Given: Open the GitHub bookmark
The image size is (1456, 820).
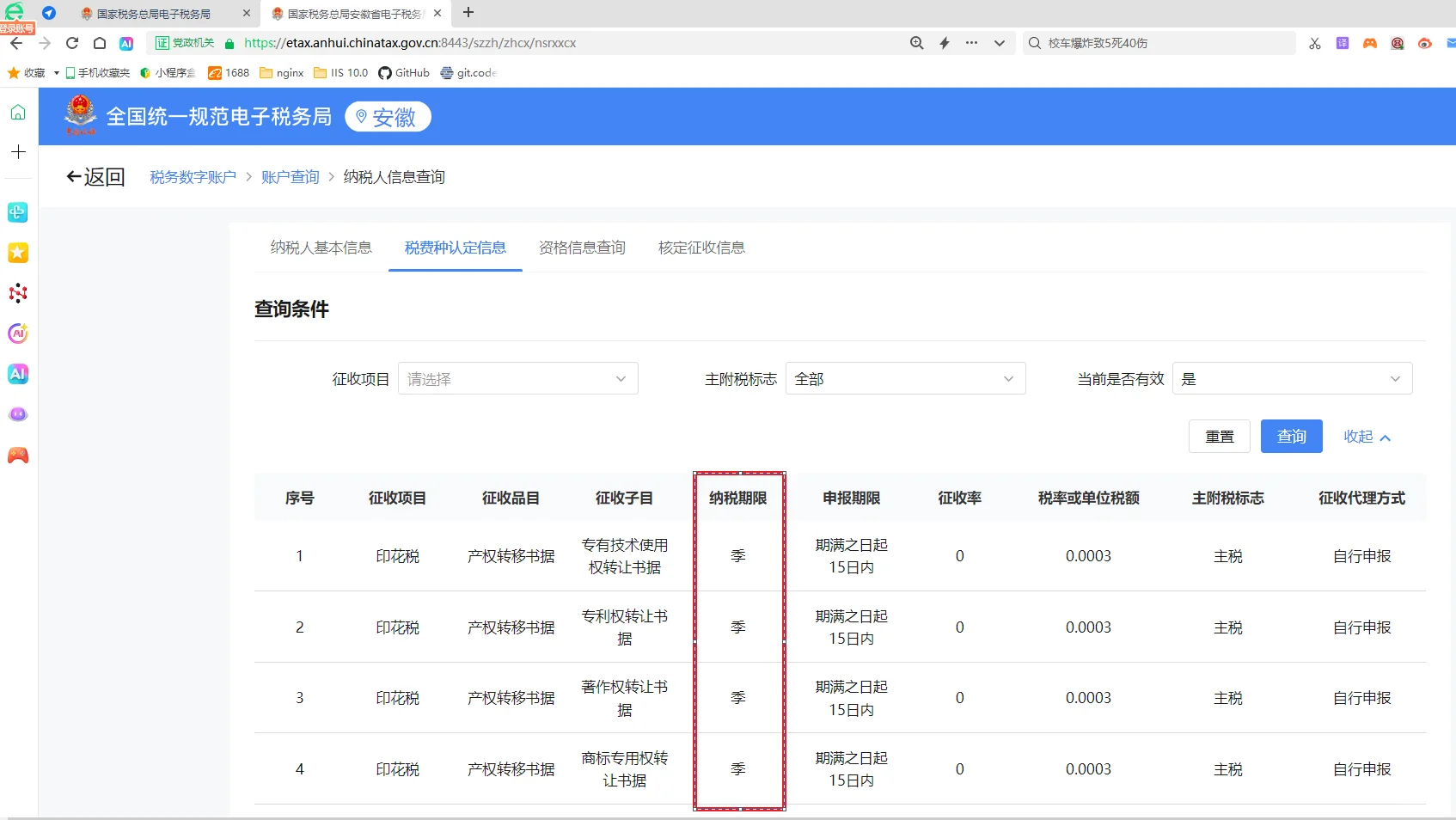Looking at the screenshot, I should click(x=404, y=73).
